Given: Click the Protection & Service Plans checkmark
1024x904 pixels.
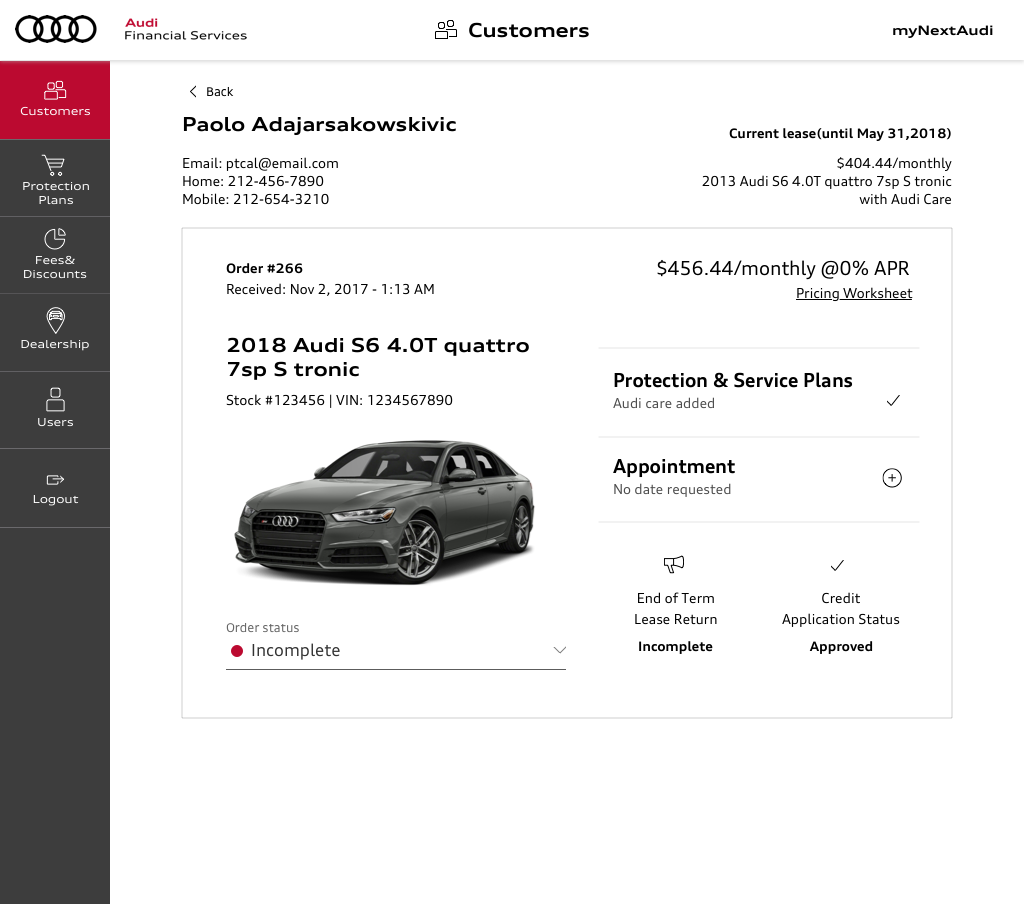Looking at the screenshot, I should [893, 400].
